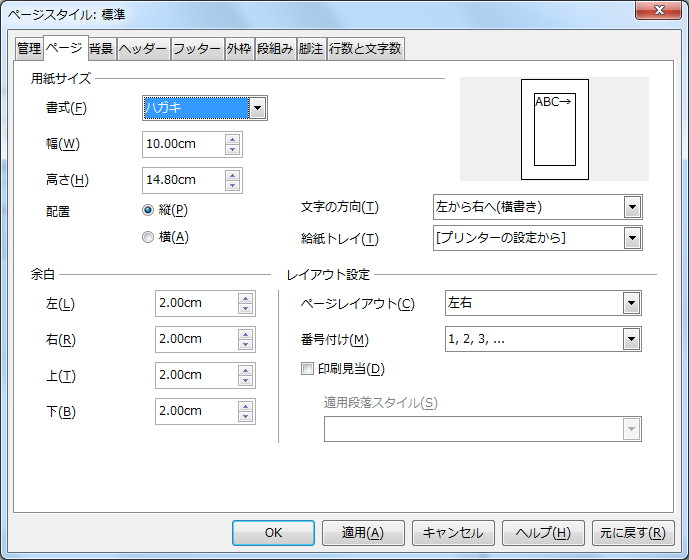Open the ヘッダー tab
This screenshot has width=689, height=560.
[143, 48]
